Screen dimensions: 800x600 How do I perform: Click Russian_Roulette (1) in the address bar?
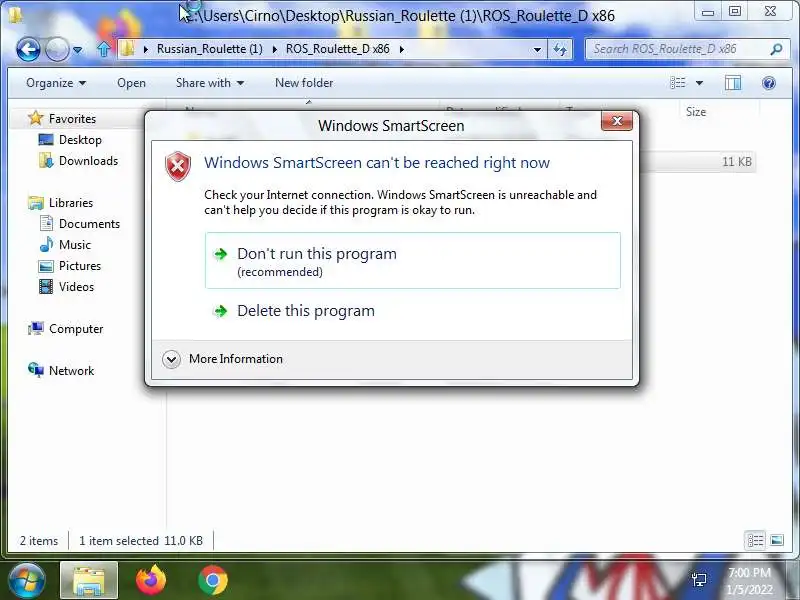[x=209, y=49]
